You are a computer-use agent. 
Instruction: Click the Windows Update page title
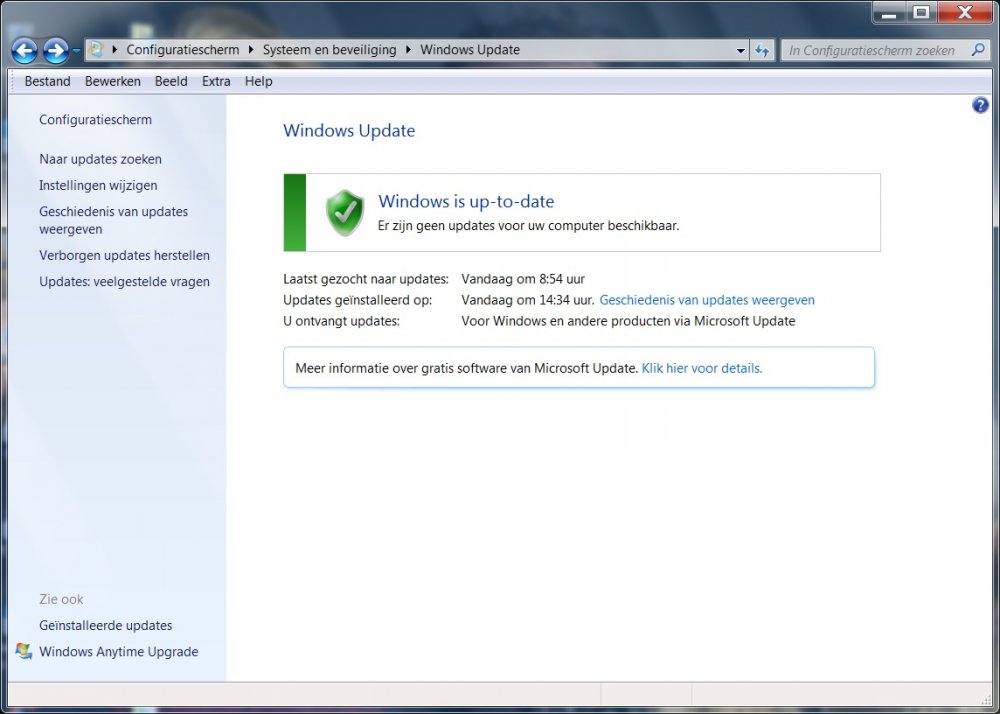349,131
